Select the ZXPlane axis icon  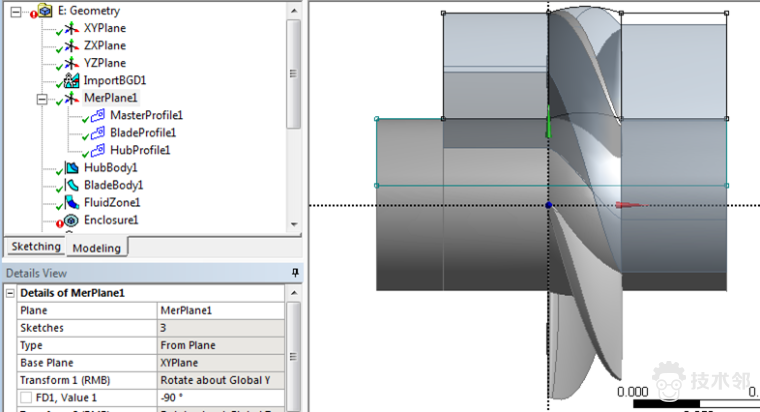[x=71, y=46]
